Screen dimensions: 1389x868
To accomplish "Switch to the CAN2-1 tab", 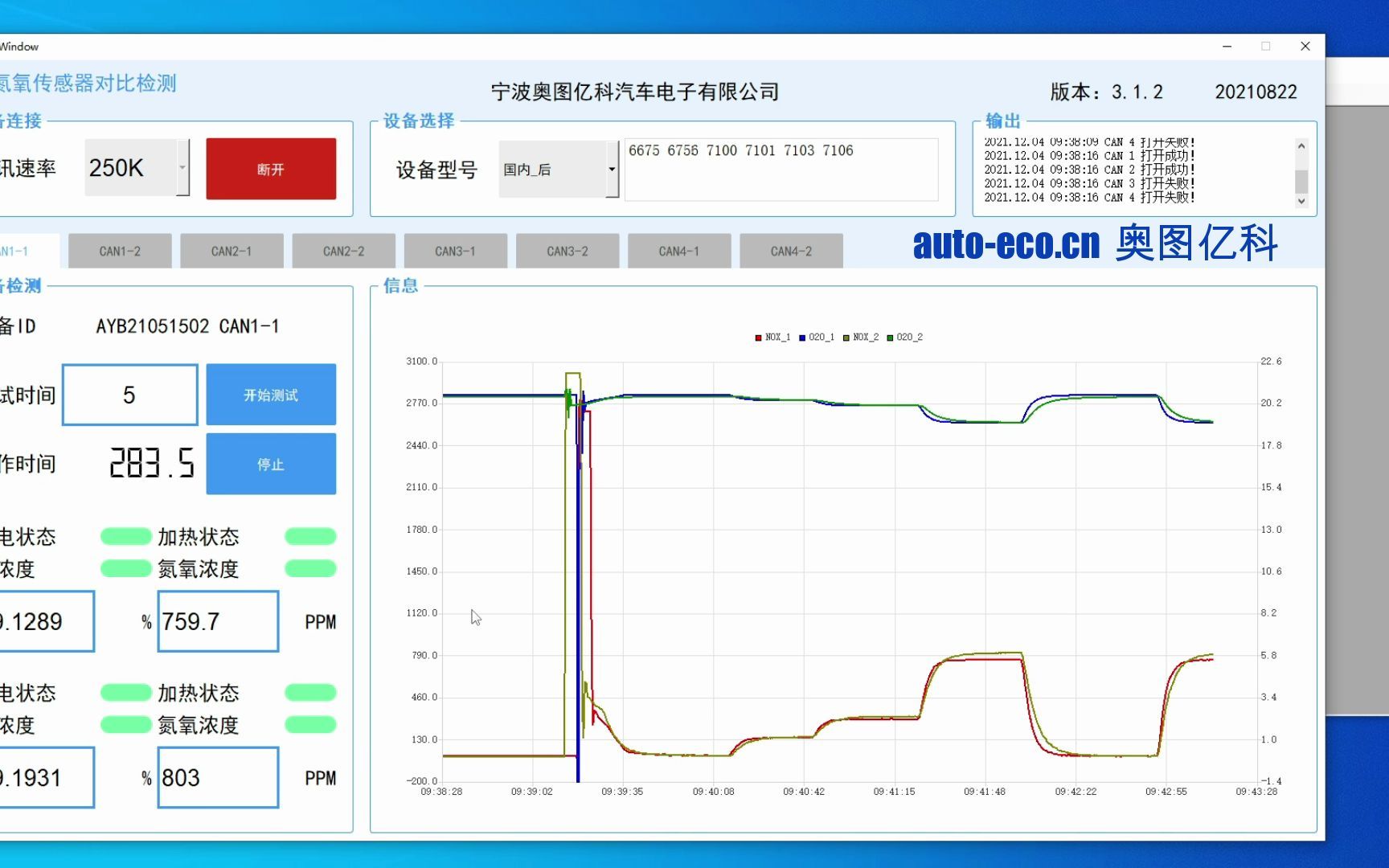I will point(231,252).
